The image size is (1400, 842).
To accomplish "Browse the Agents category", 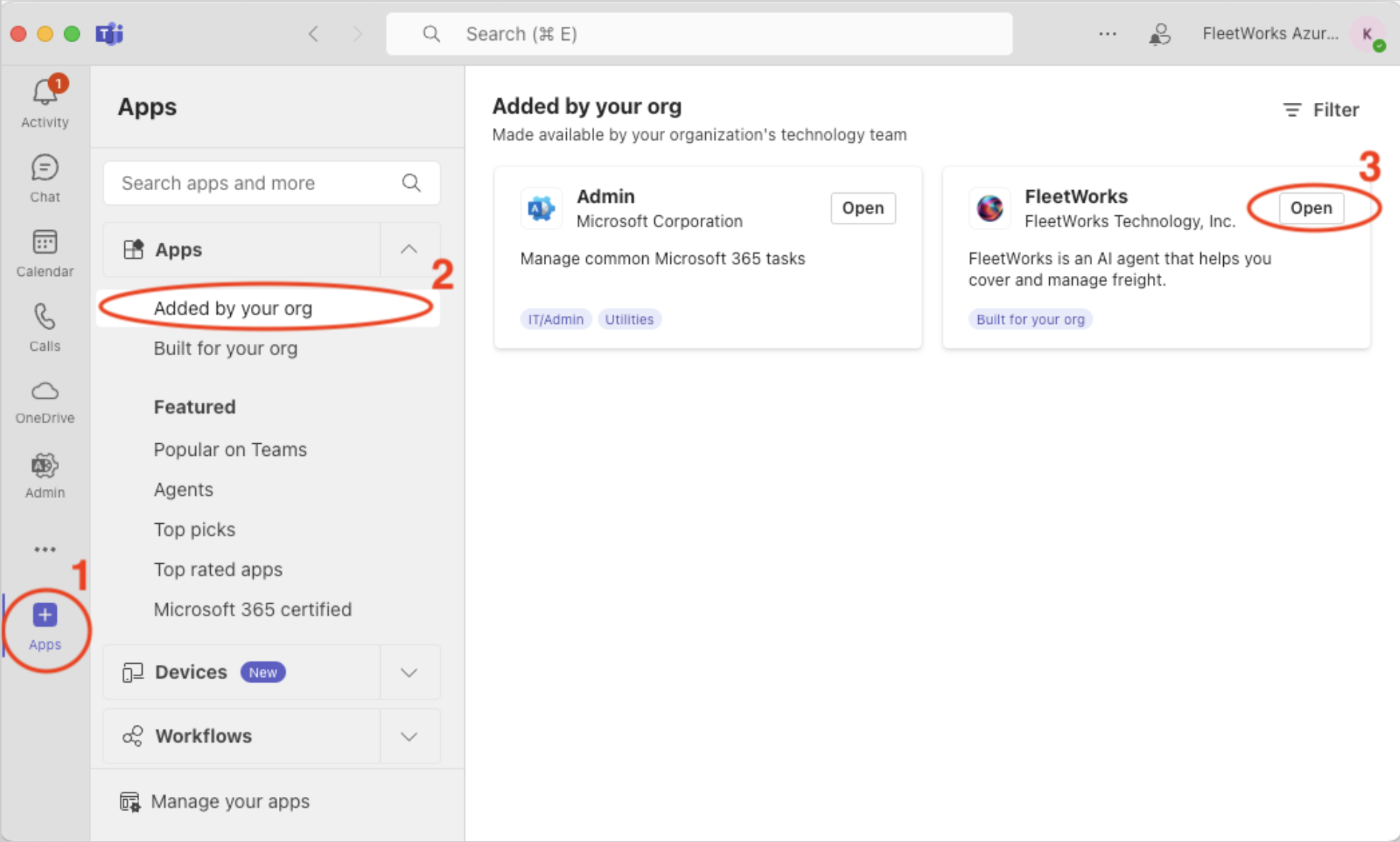I will [x=184, y=489].
